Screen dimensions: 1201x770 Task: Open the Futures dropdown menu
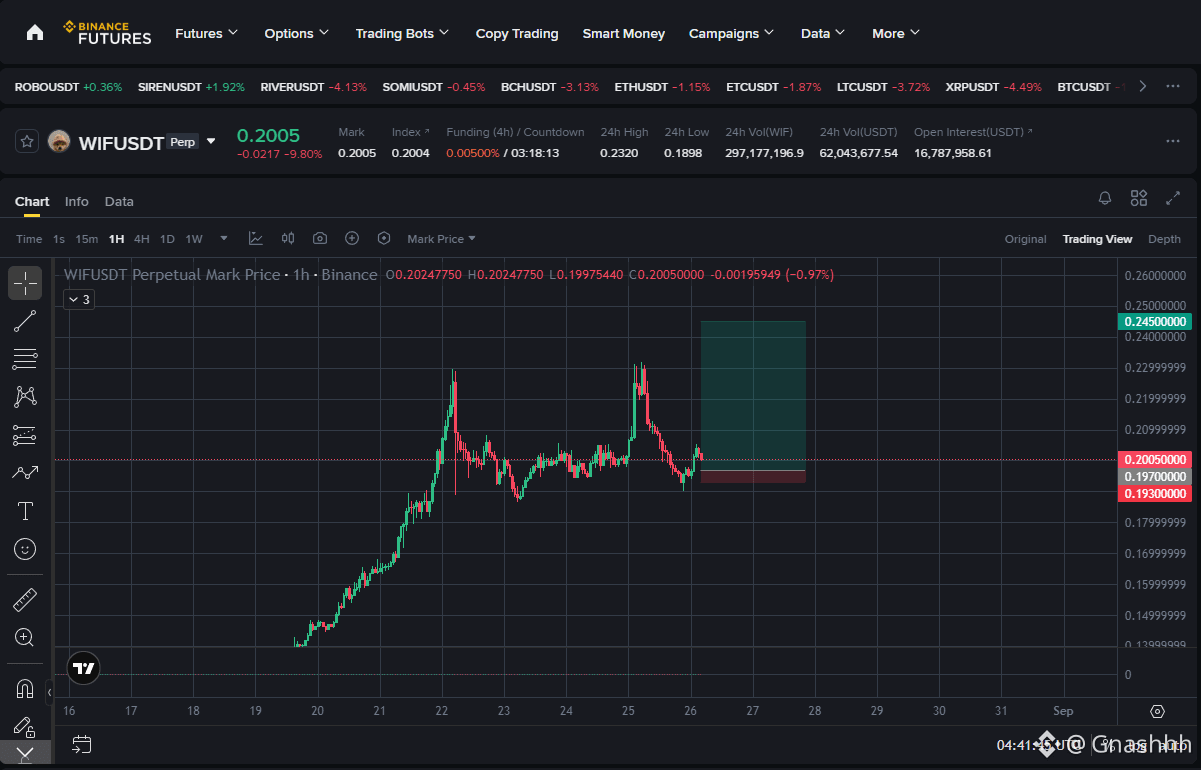(206, 33)
